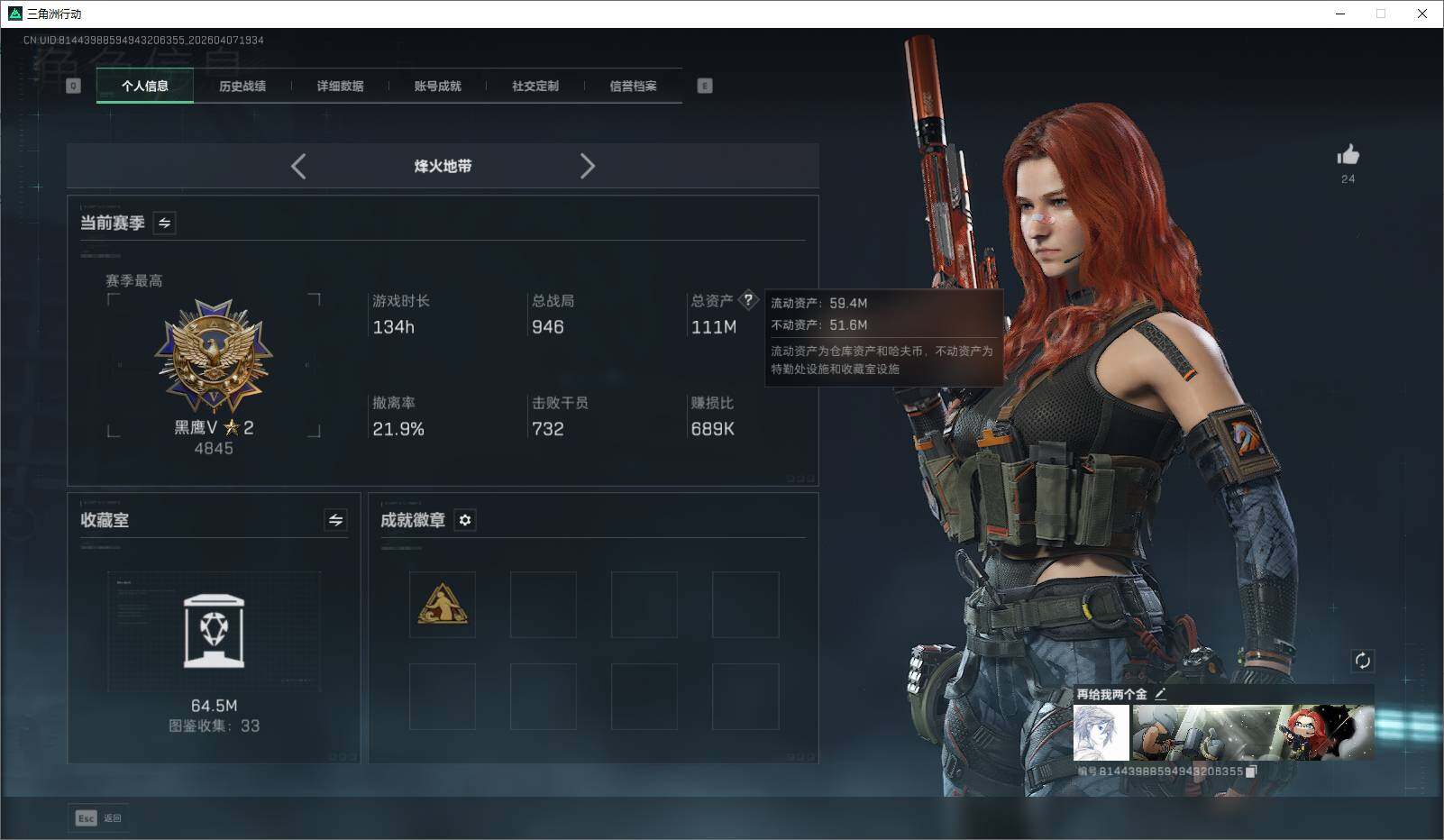Click the 三角洲行动 app icon in title bar

click(14, 14)
